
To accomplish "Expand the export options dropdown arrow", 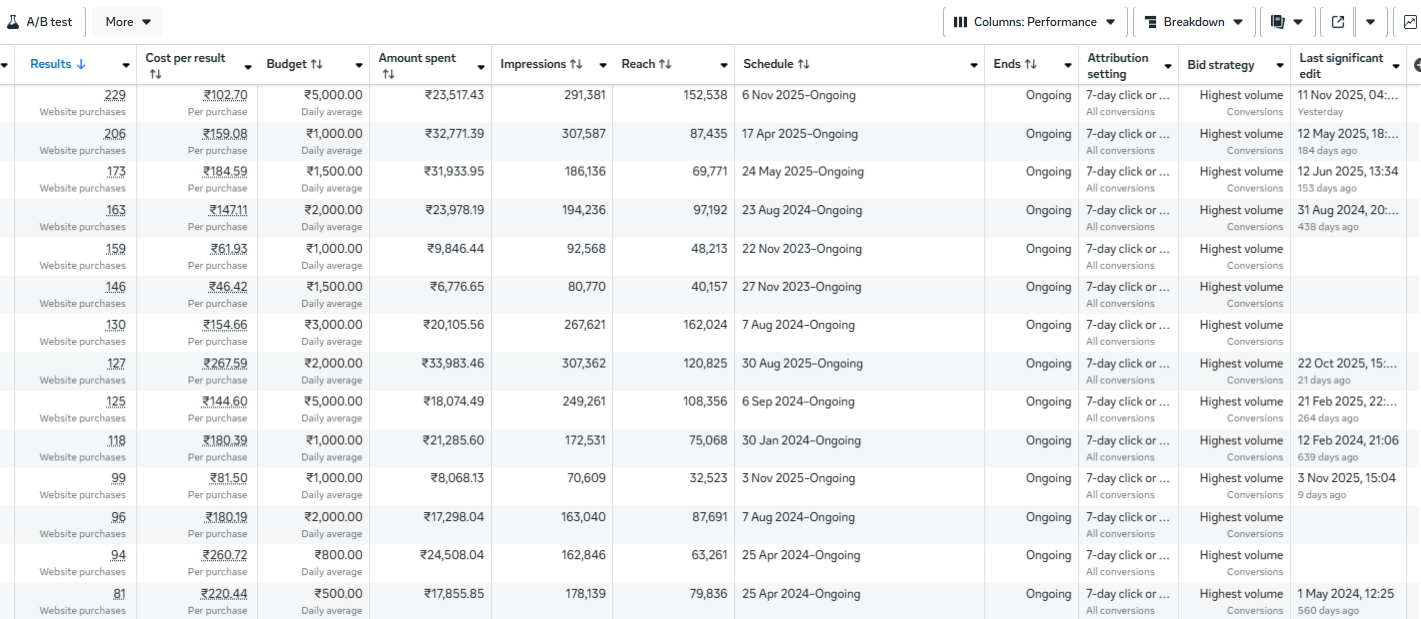I will pos(1370,22).
